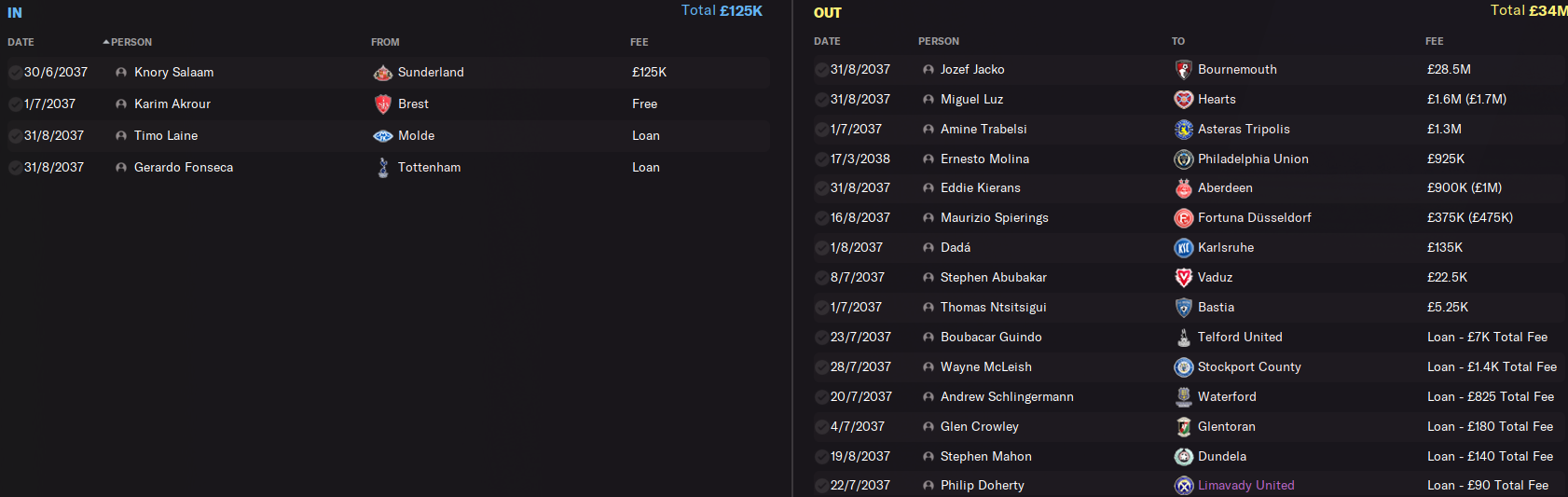Sort the IN table by DATE header
The image size is (1568, 497).
pyautogui.click(x=21, y=42)
